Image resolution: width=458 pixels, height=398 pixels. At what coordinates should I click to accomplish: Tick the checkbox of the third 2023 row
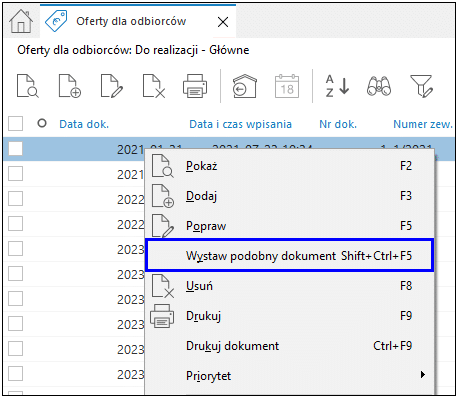(15, 299)
